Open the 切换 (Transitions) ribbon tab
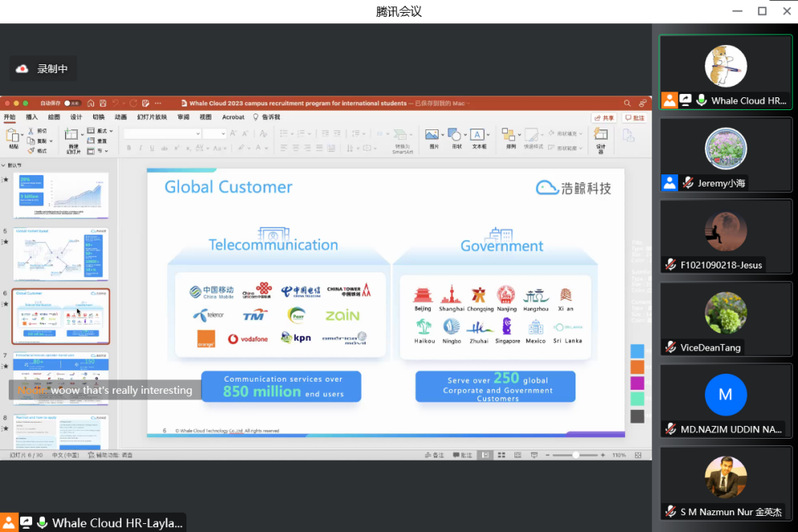The width and height of the screenshot is (798, 532). tap(98, 117)
